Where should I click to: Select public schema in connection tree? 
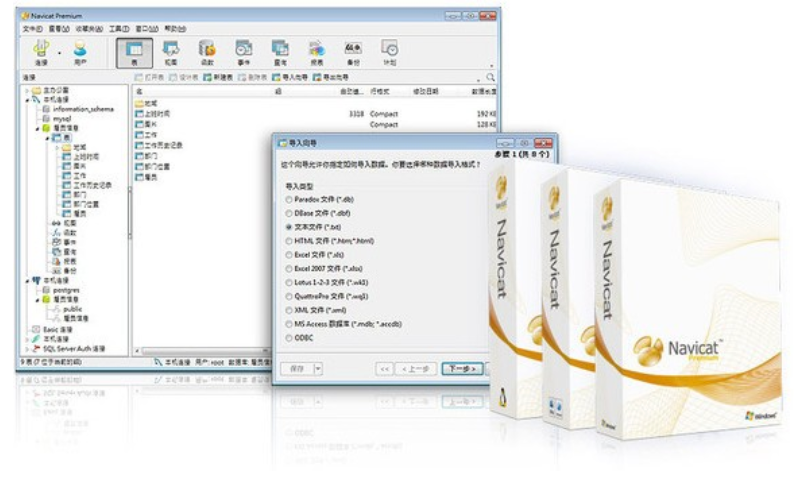67,309
